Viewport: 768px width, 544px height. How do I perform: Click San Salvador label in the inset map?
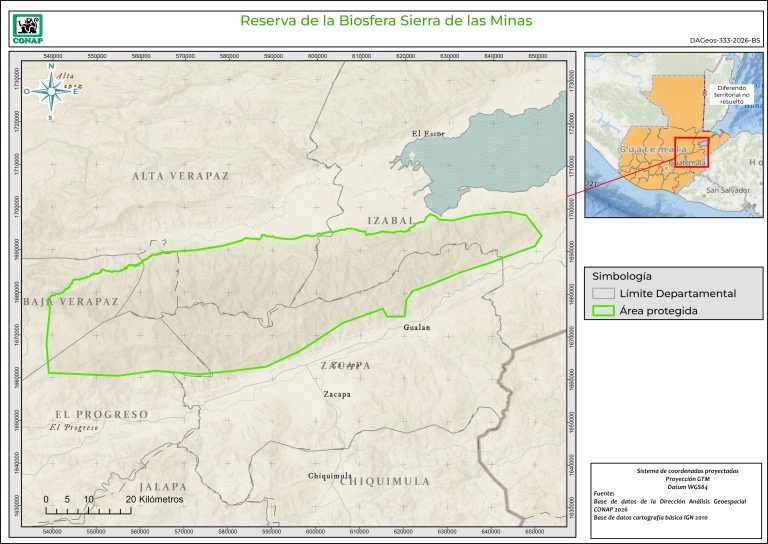(x=726, y=190)
